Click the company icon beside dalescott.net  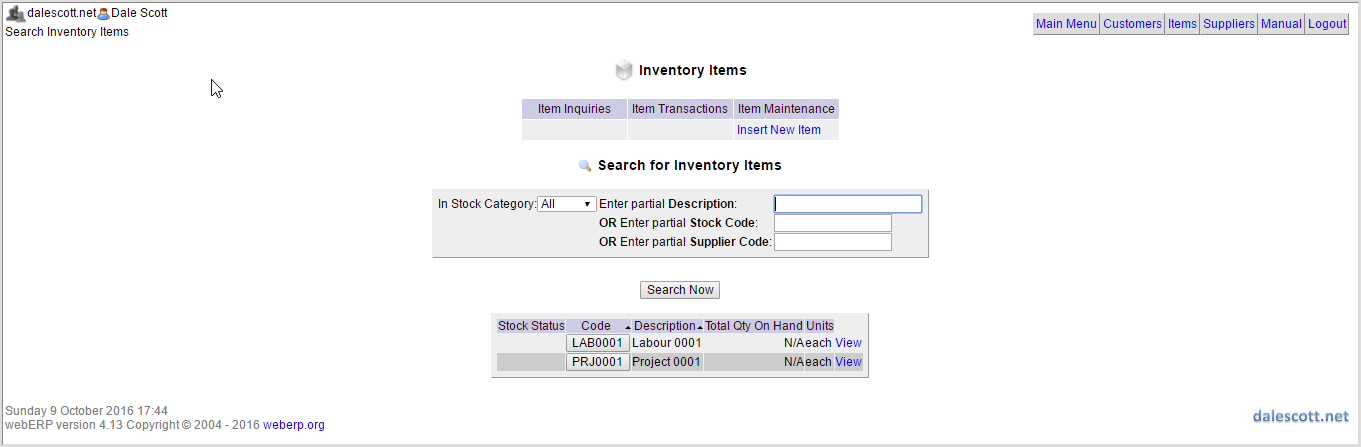15,13
